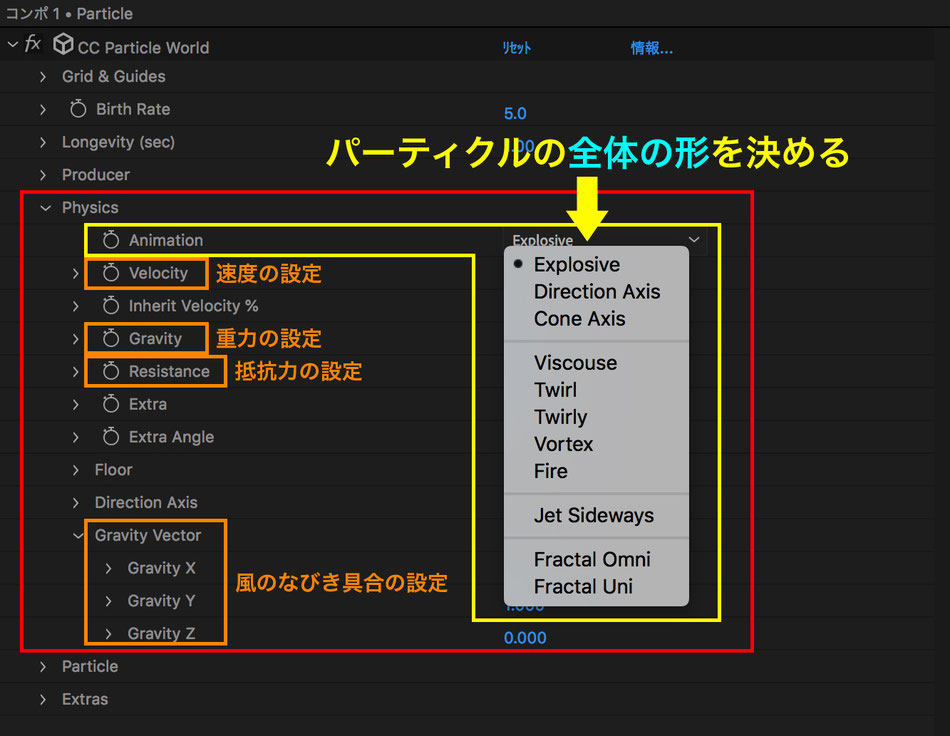Toggle the fx switch for CC Particle World
950x736 pixels.
pos(32,44)
